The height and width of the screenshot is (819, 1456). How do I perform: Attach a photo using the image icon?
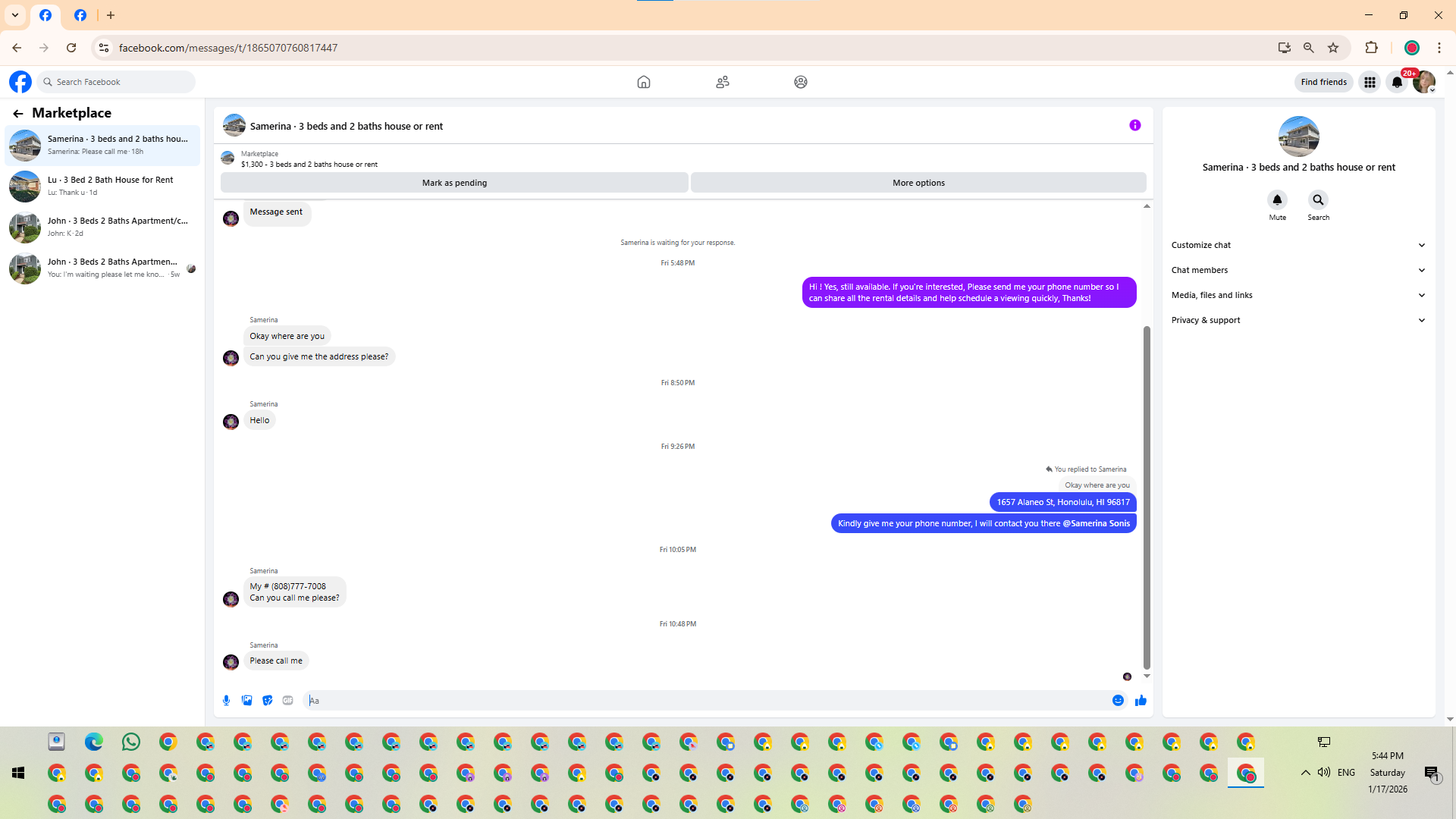(x=246, y=701)
